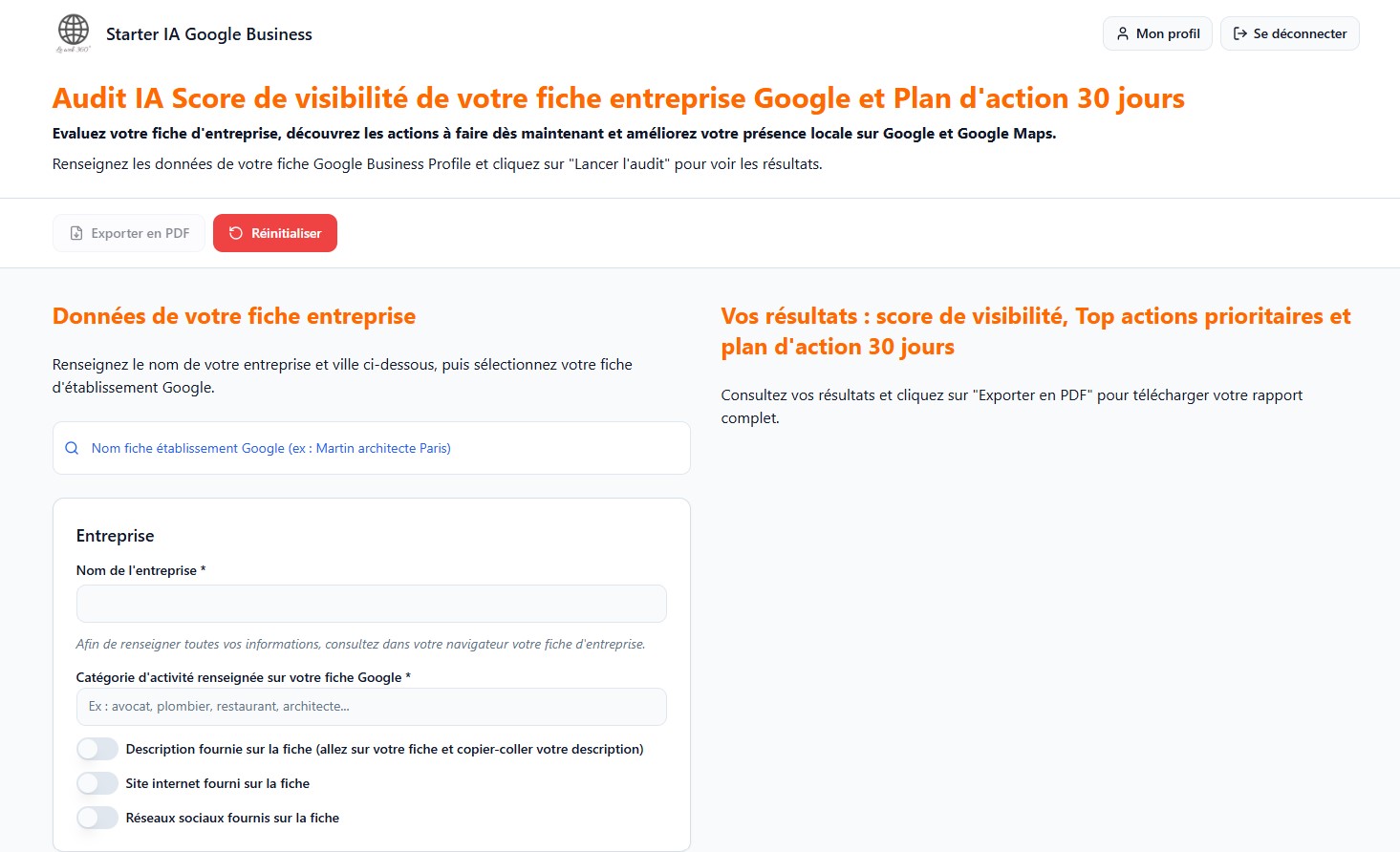This screenshot has width=1400, height=852.
Task: Click the Site internet fourni label text
Action: pos(218,783)
